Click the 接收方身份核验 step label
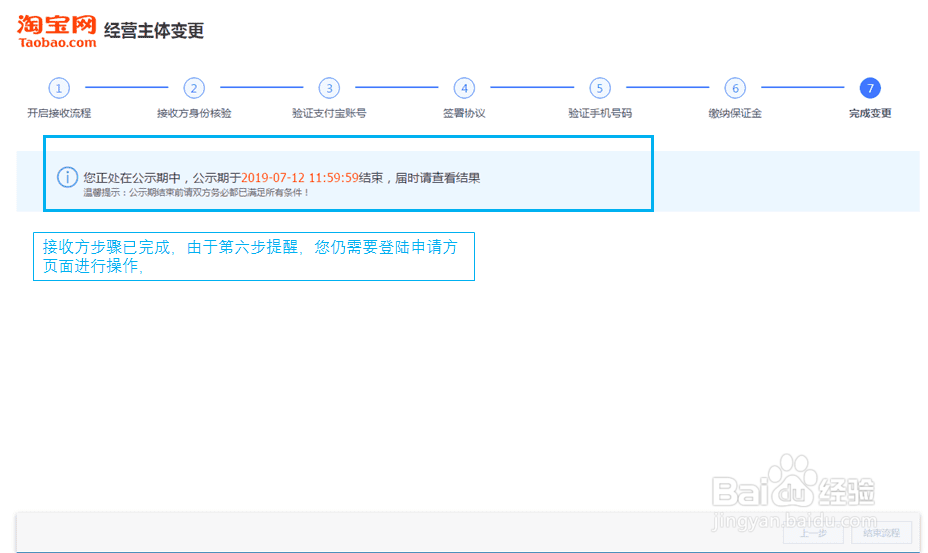Screen dimensions: 928x553 194,113
